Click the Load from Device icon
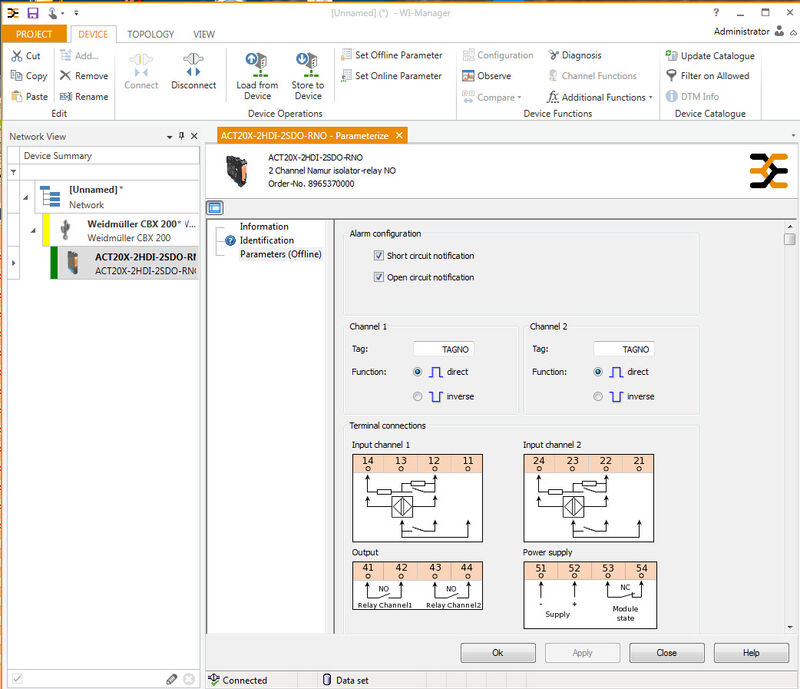 (x=257, y=64)
